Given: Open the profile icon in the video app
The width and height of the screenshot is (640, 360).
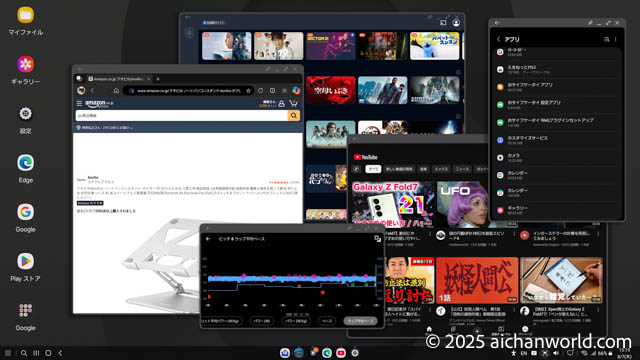Looking at the screenshot, I should (x=456, y=23).
